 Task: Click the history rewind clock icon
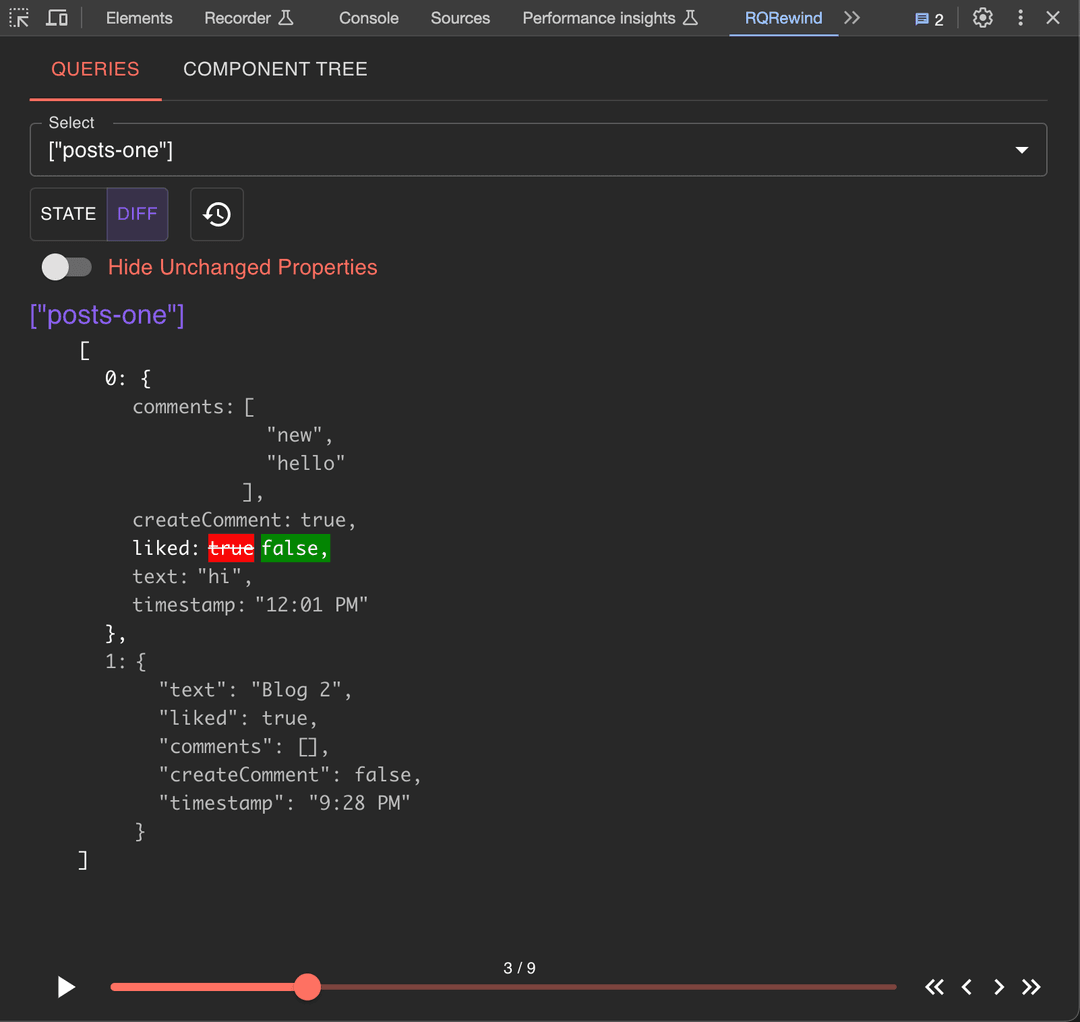[x=217, y=214]
